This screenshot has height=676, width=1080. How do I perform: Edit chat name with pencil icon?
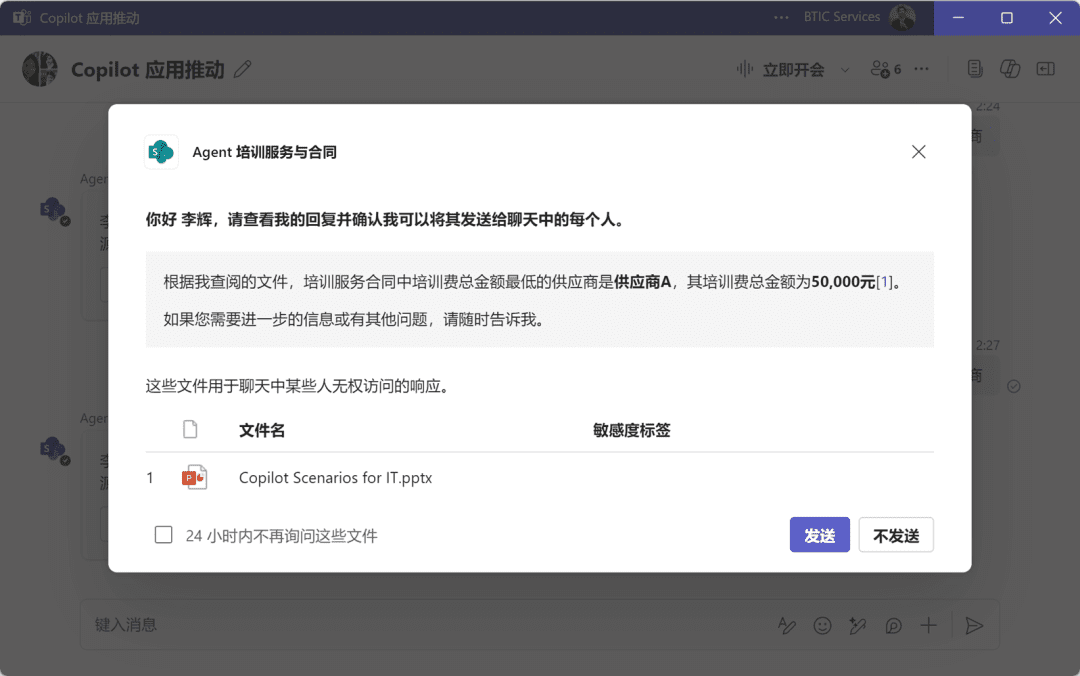click(242, 69)
